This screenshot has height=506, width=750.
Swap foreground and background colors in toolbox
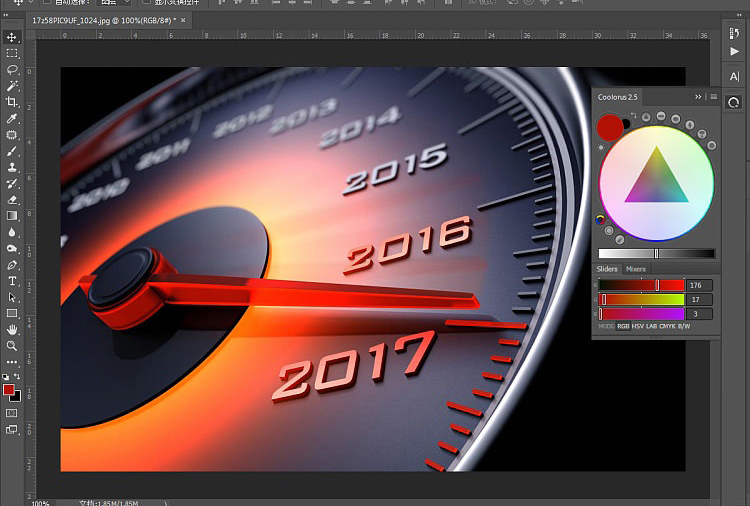coord(17,377)
